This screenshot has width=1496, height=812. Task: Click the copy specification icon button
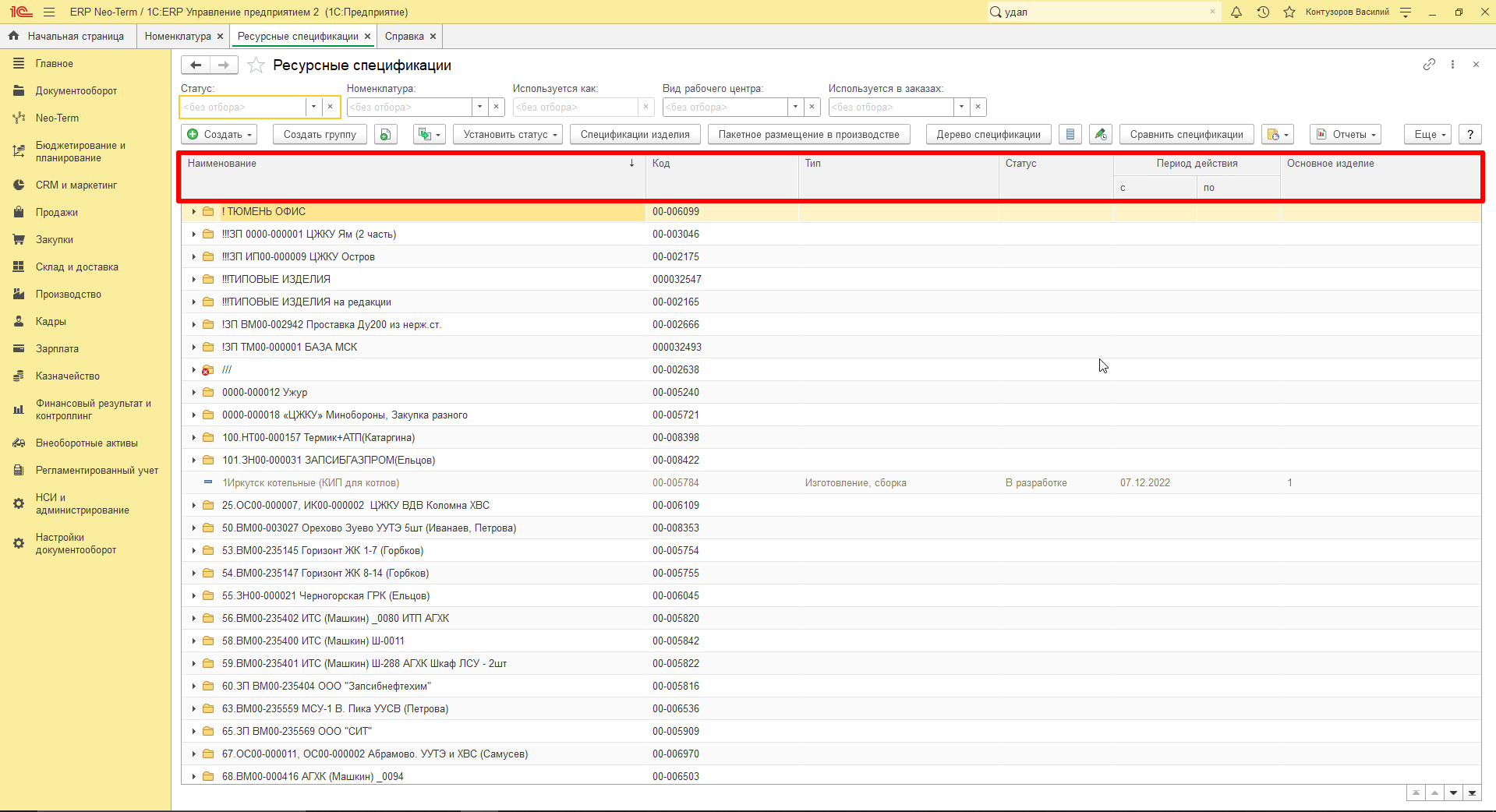point(385,134)
